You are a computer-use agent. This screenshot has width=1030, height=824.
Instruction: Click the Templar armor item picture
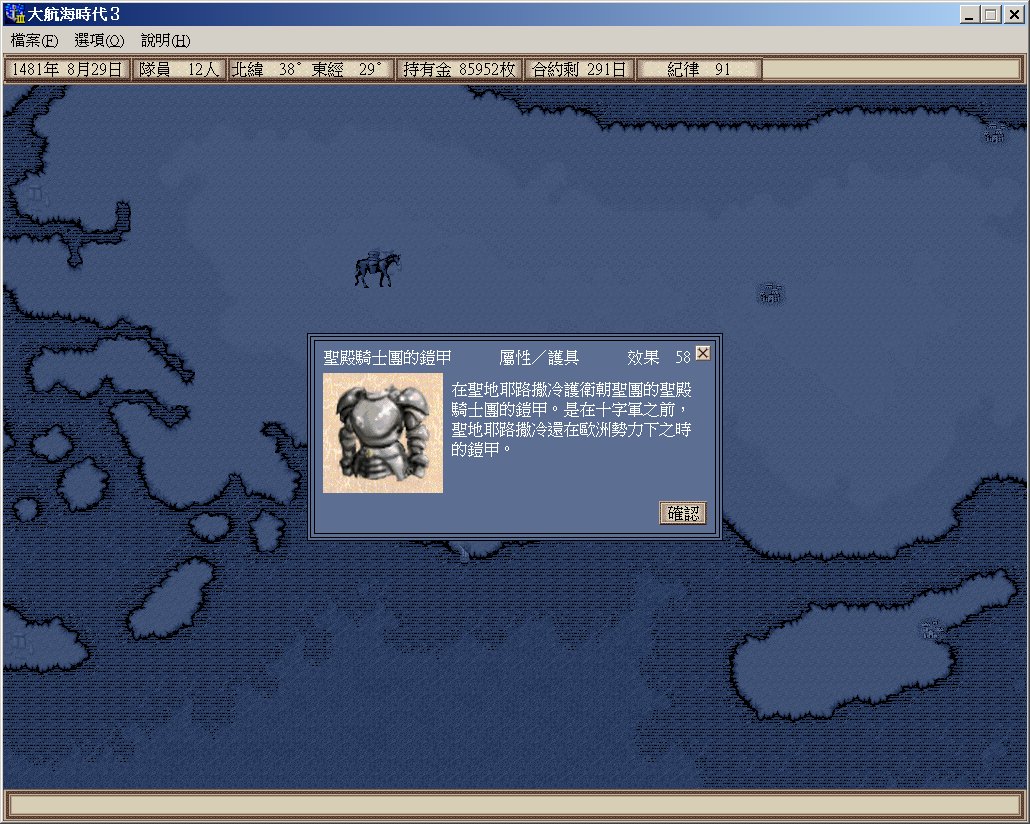[383, 433]
